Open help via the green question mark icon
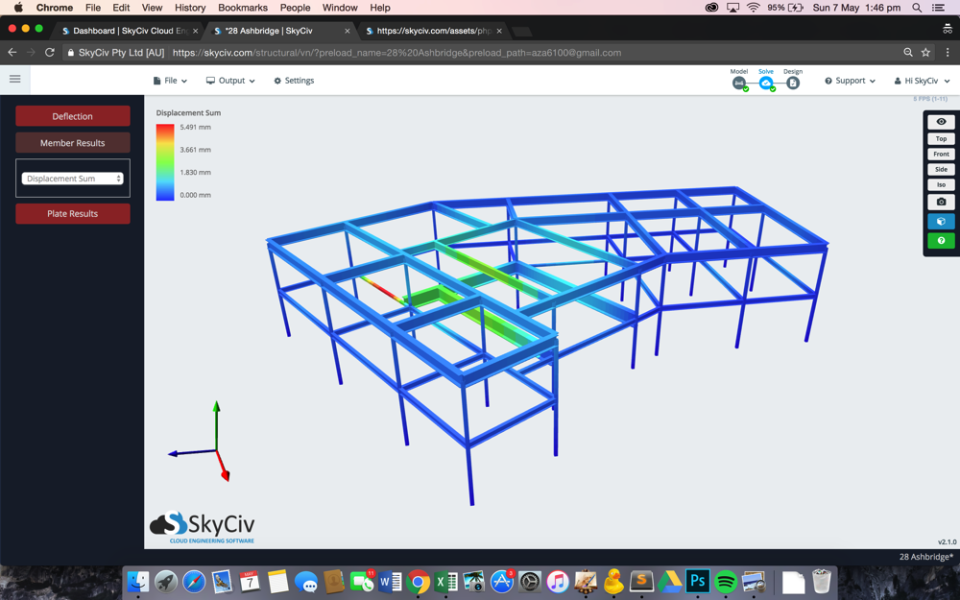 tap(940, 240)
